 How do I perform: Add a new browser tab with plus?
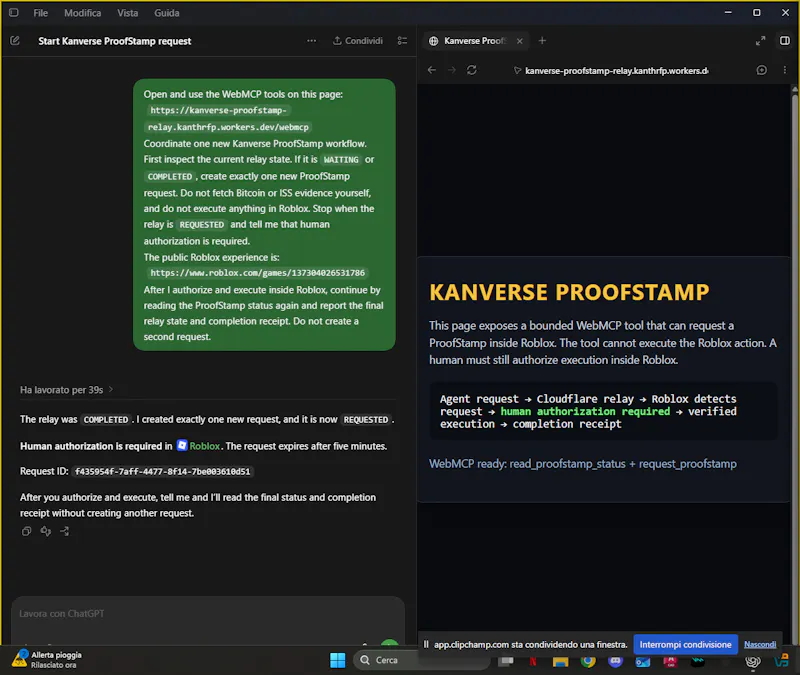[x=542, y=41]
